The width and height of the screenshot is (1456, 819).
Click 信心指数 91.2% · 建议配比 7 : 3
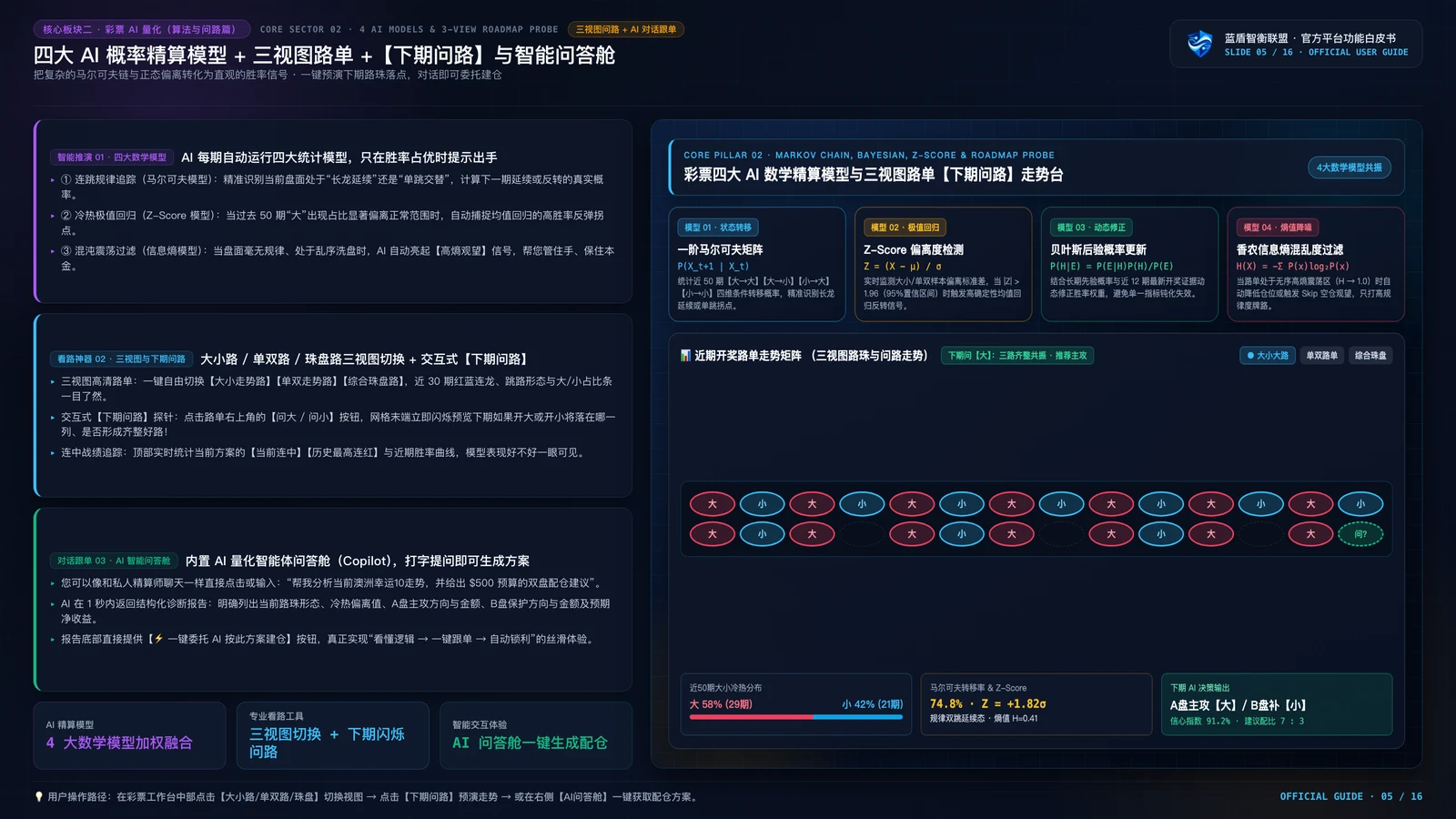pos(1237,722)
